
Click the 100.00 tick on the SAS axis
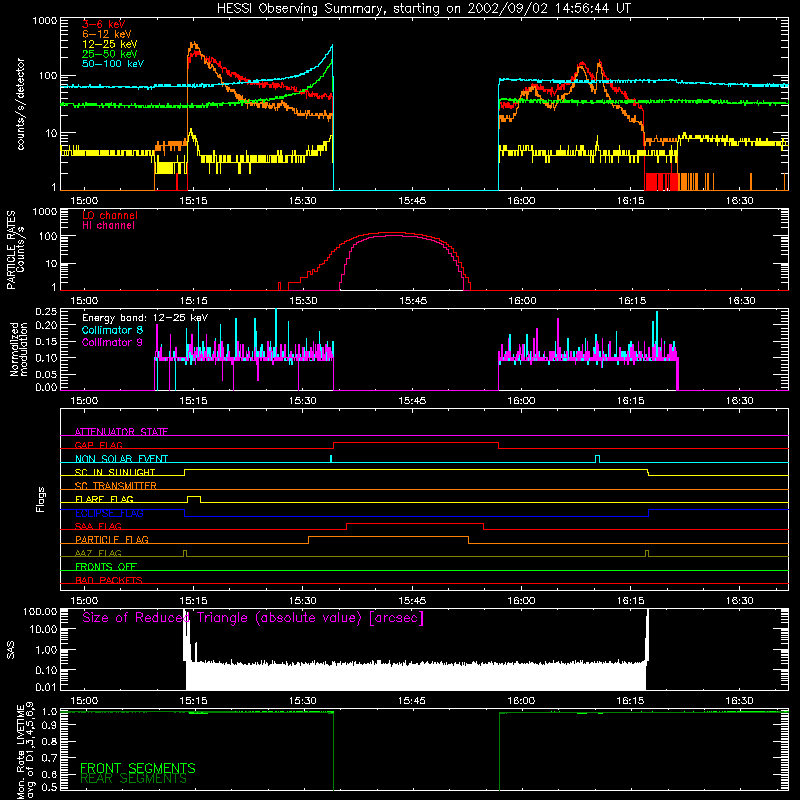40,611
